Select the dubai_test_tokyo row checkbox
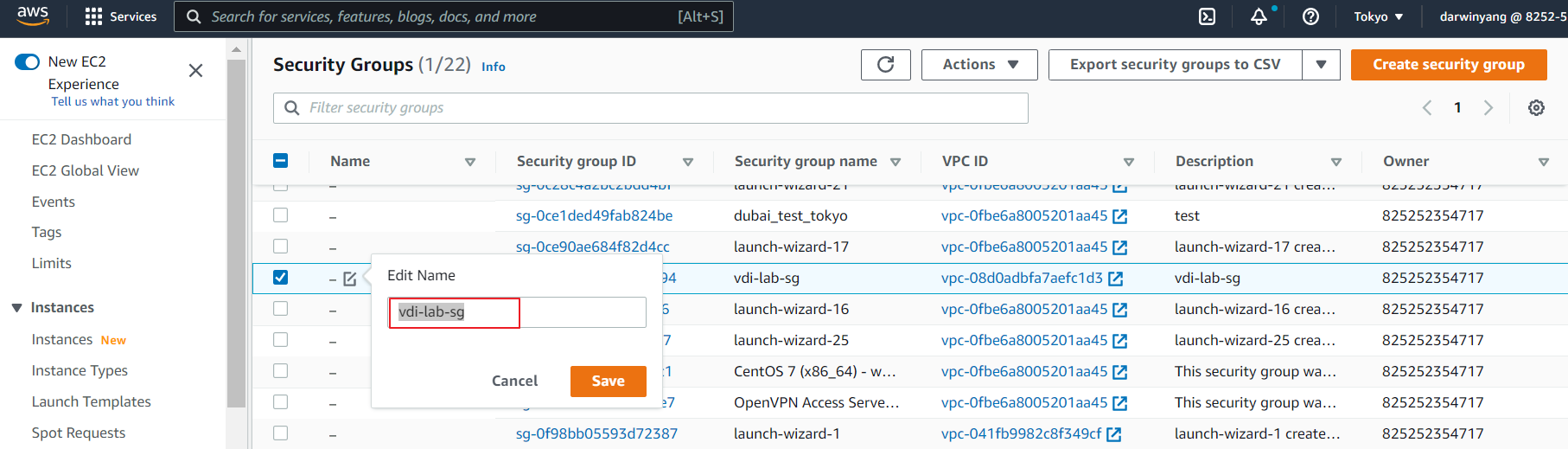1568x449 pixels. [280, 215]
